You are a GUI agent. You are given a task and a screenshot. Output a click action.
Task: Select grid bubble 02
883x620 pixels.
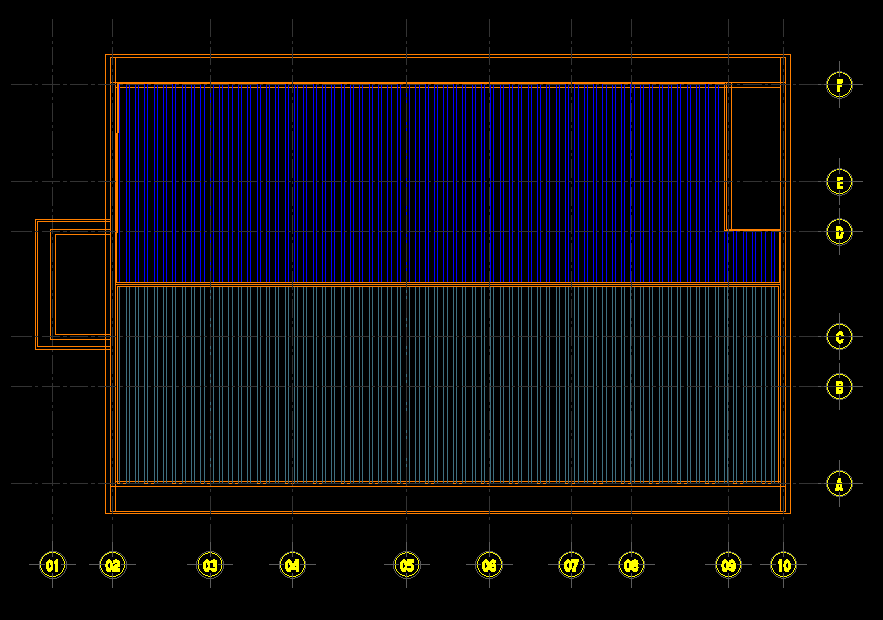(x=112, y=566)
